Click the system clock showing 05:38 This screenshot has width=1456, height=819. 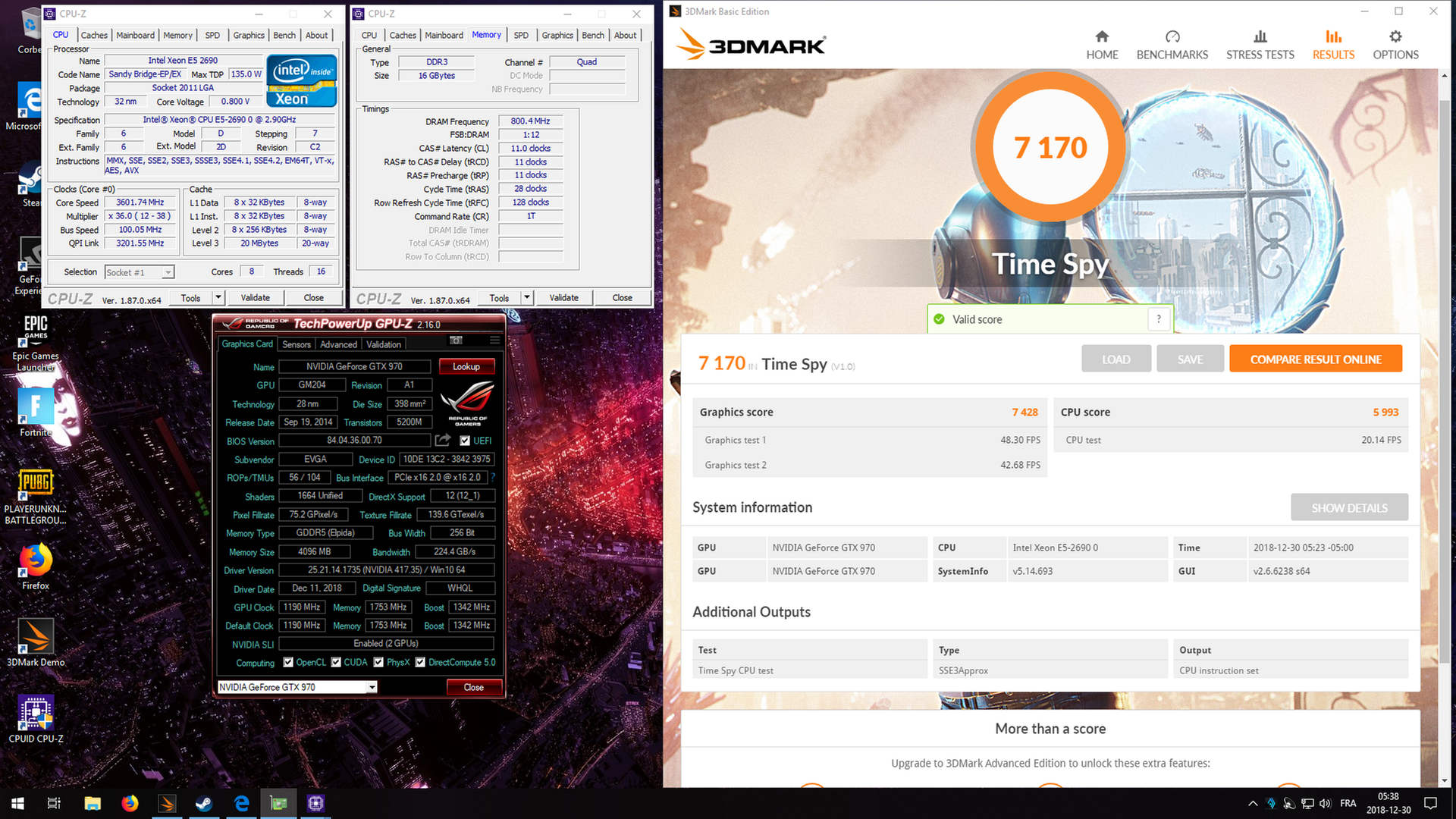point(1388,803)
